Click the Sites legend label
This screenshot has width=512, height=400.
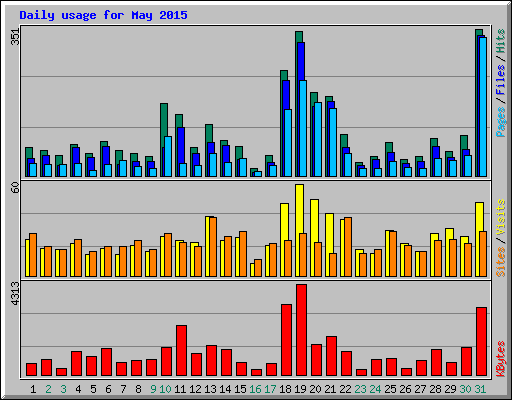pos(501,262)
